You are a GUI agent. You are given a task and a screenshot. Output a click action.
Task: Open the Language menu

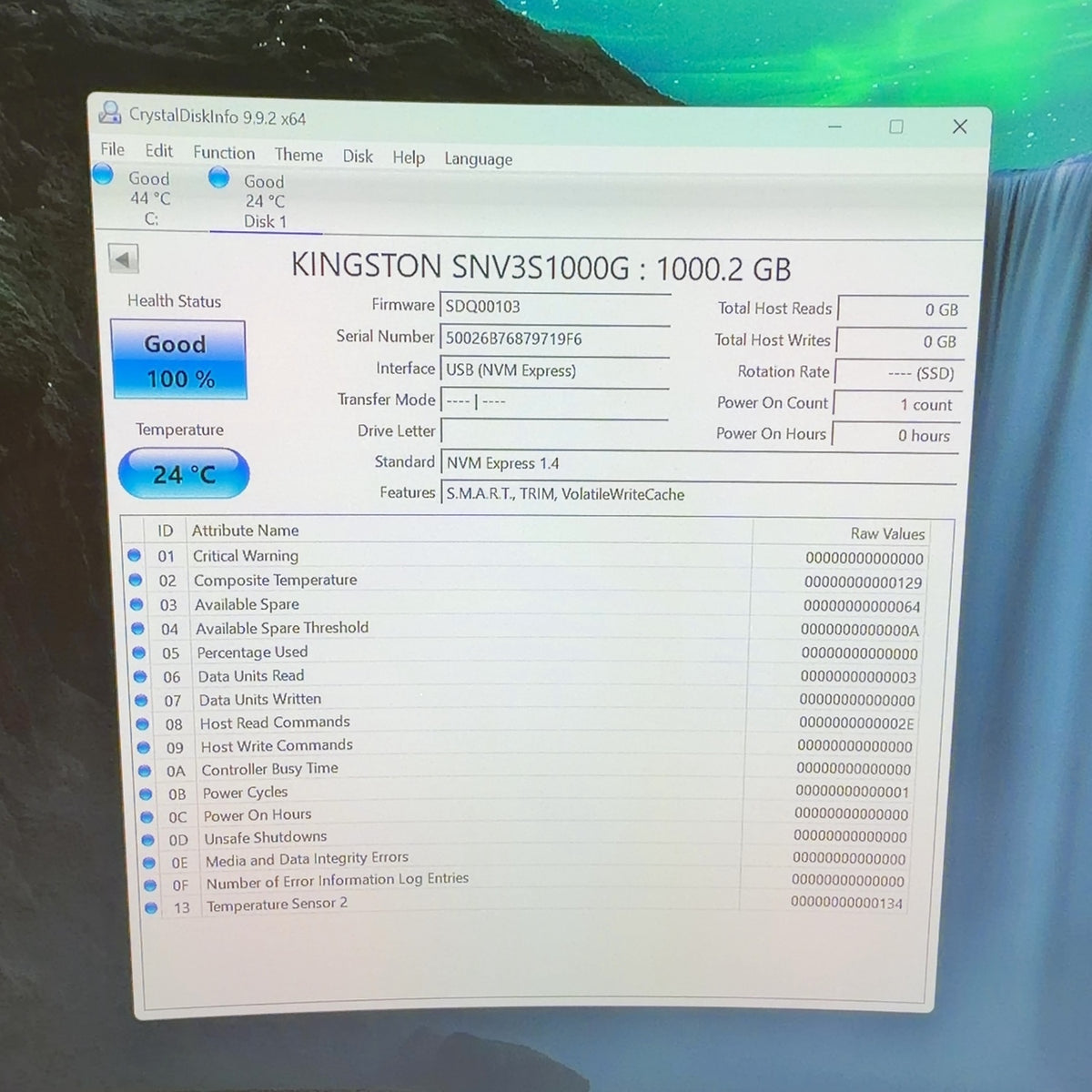click(478, 159)
